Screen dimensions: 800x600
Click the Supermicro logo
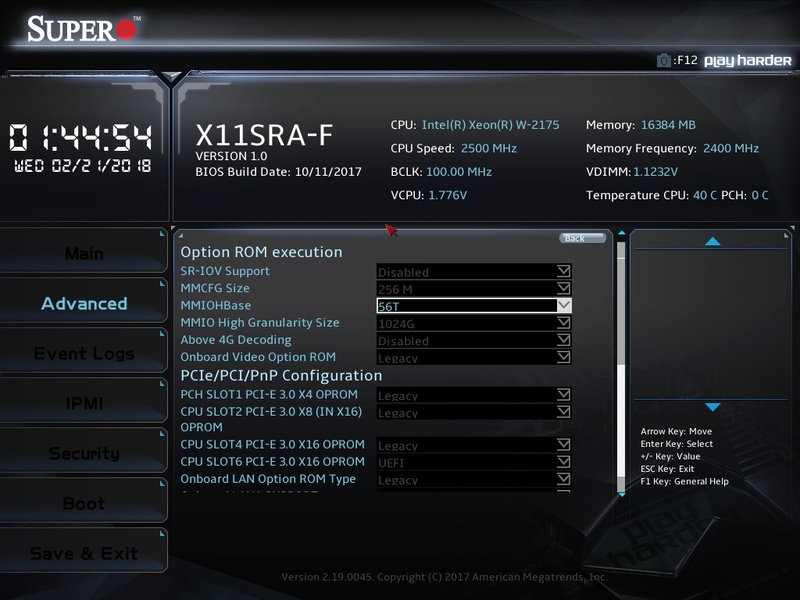pyautogui.click(x=83, y=29)
